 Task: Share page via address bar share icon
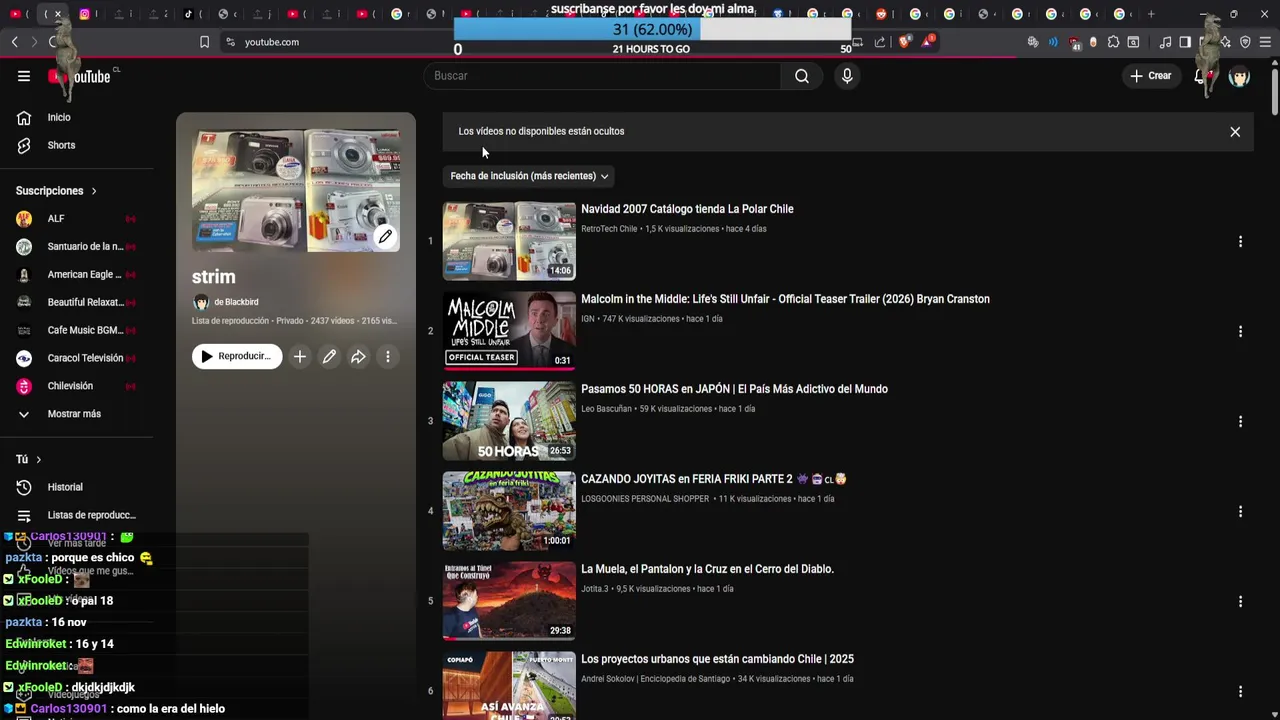pos(880,42)
